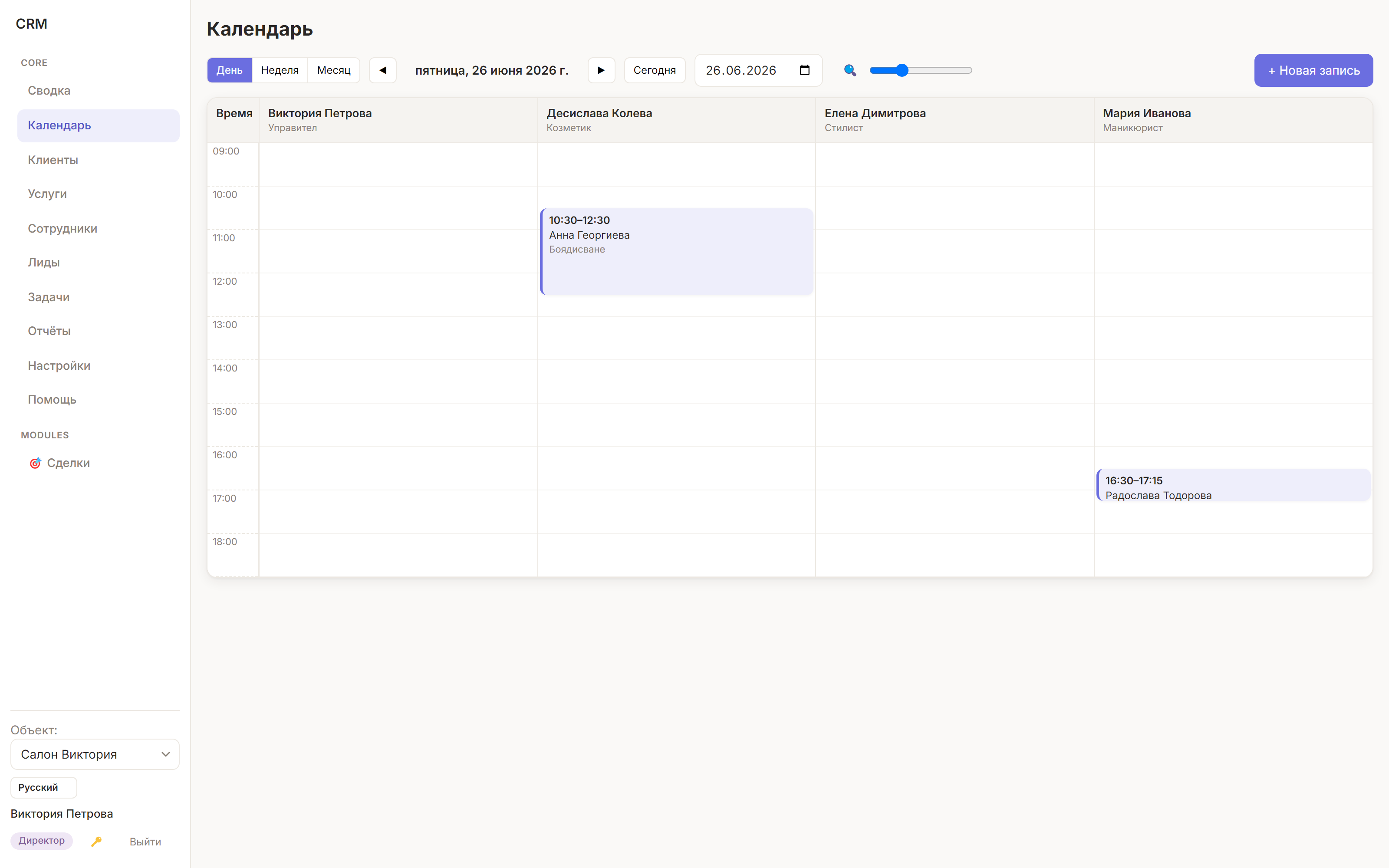
Task: Open Анна Георгиева 10:30–12:30 appointment
Action: click(x=676, y=251)
